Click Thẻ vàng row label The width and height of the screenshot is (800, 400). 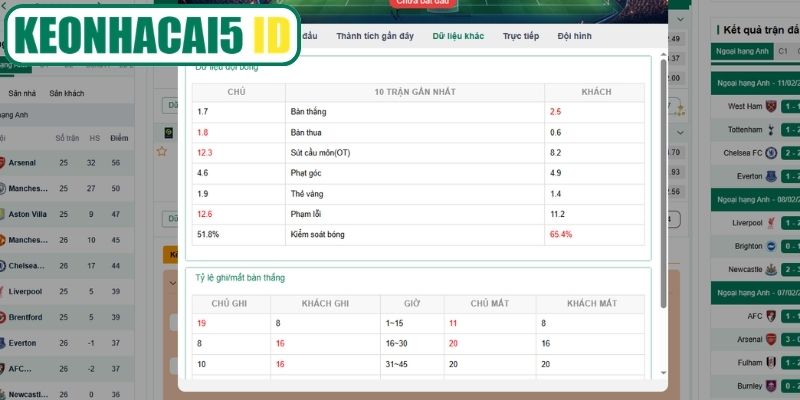point(307,194)
